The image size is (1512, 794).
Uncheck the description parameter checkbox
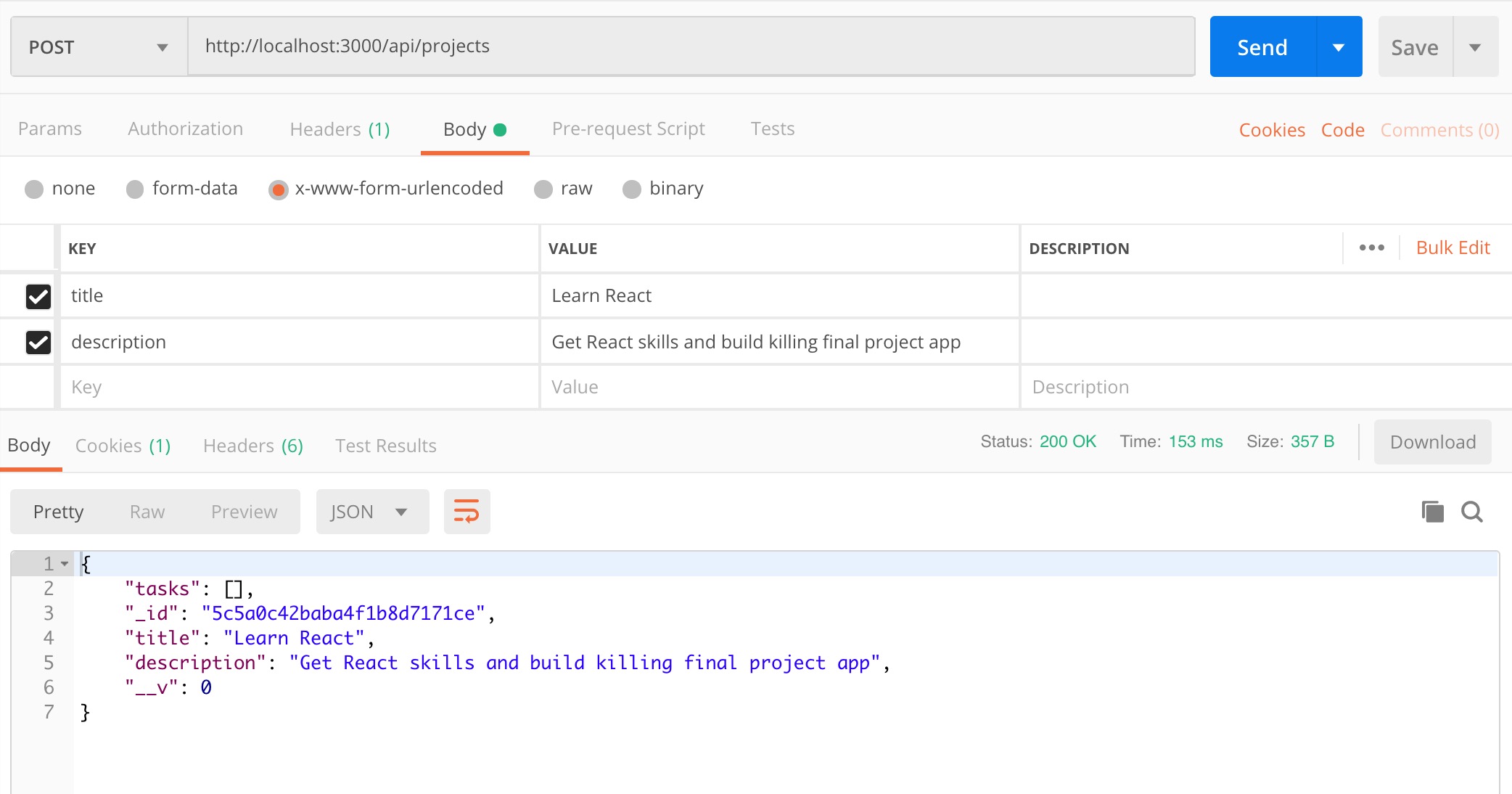click(38, 342)
